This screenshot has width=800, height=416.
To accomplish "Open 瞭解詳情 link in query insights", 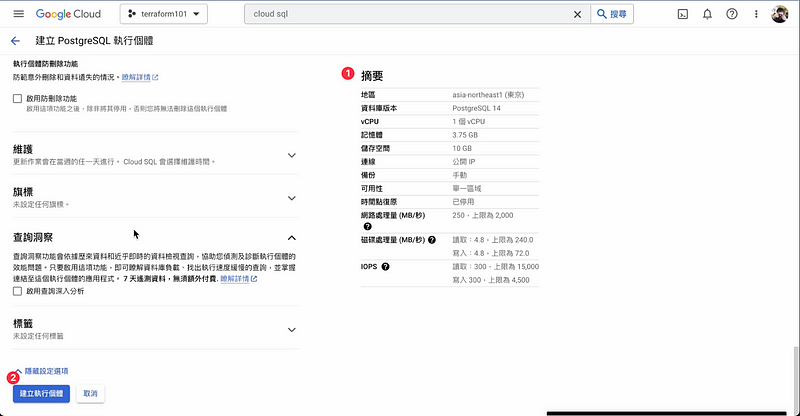I will click(239, 279).
